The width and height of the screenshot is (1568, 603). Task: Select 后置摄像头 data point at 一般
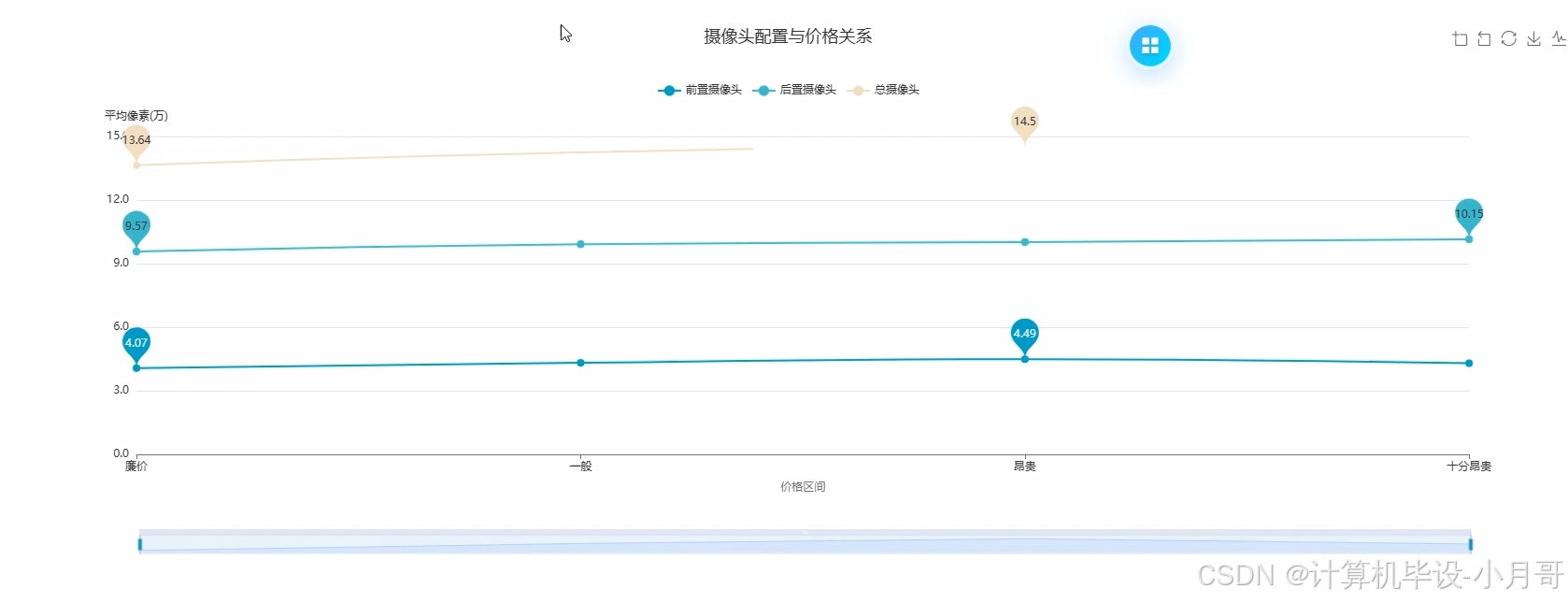click(x=580, y=244)
